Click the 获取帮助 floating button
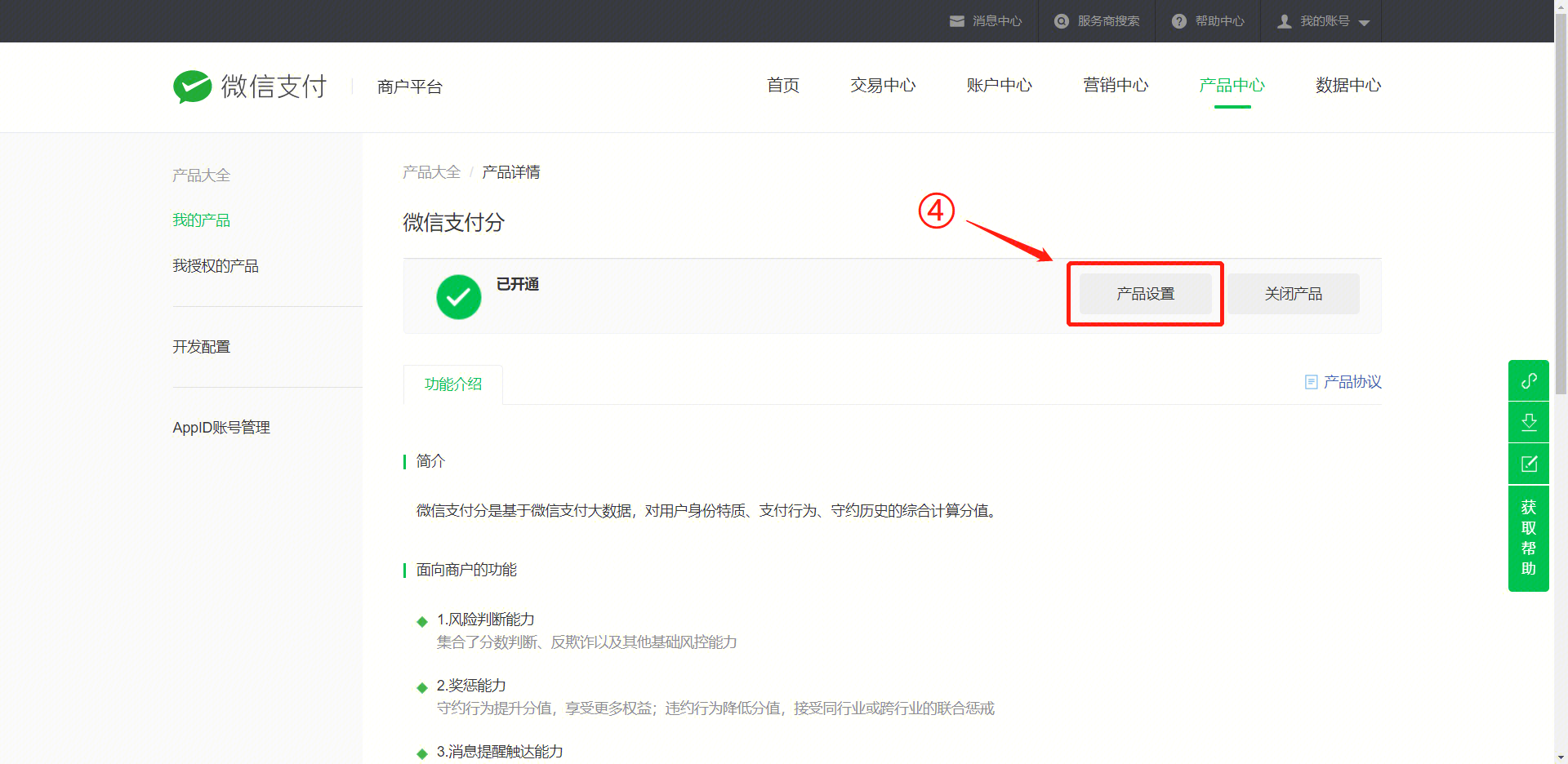Image resolution: width=1568 pixels, height=764 pixels. (x=1529, y=538)
